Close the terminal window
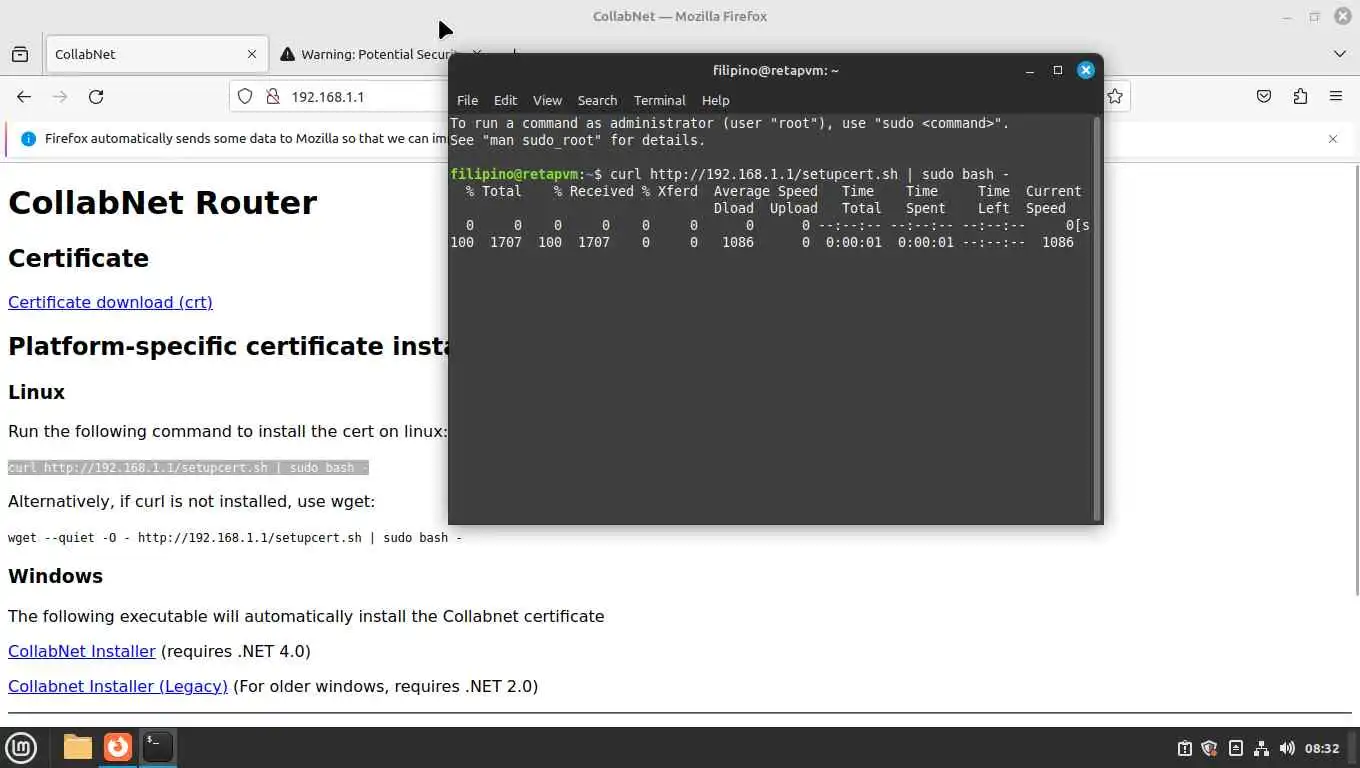The width and height of the screenshot is (1360, 768). 1086,70
